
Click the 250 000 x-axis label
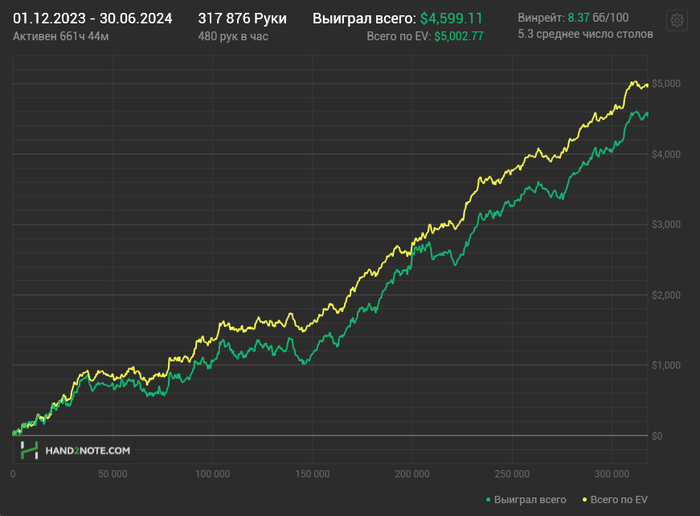[x=512, y=474]
